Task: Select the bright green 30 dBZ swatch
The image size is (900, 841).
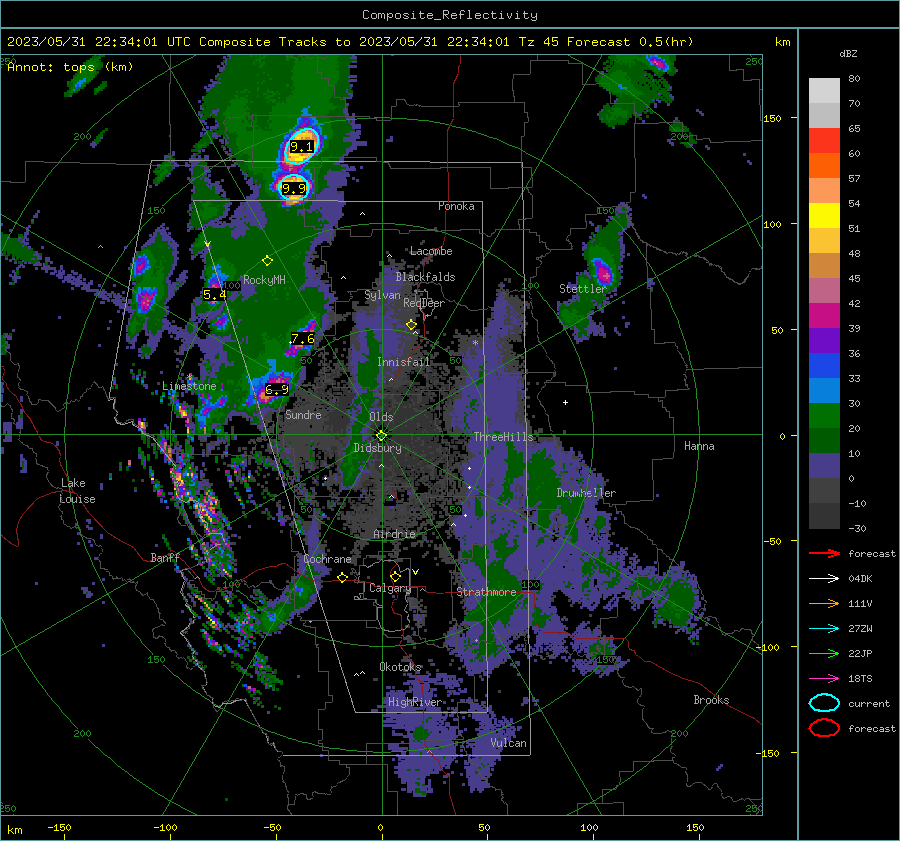Action: (824, 415)
